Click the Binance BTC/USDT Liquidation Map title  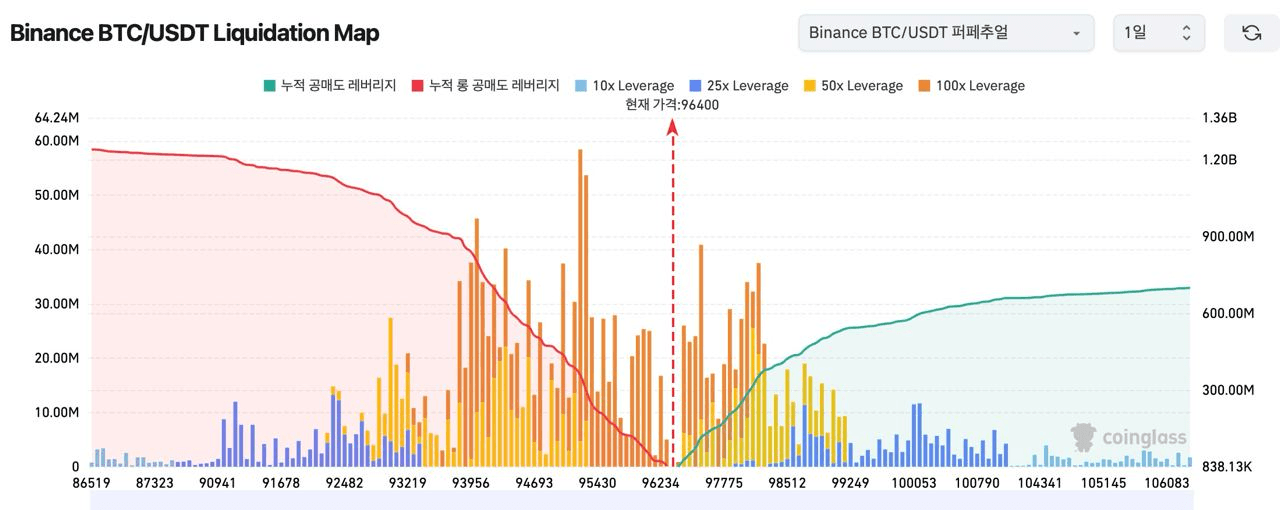tap(195, 33)
